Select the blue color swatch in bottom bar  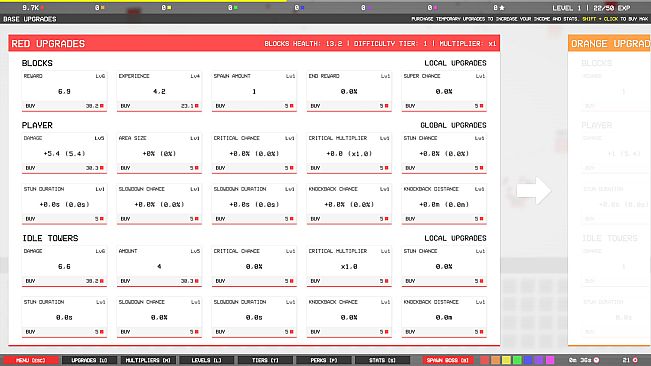click(x=528, y=360)
